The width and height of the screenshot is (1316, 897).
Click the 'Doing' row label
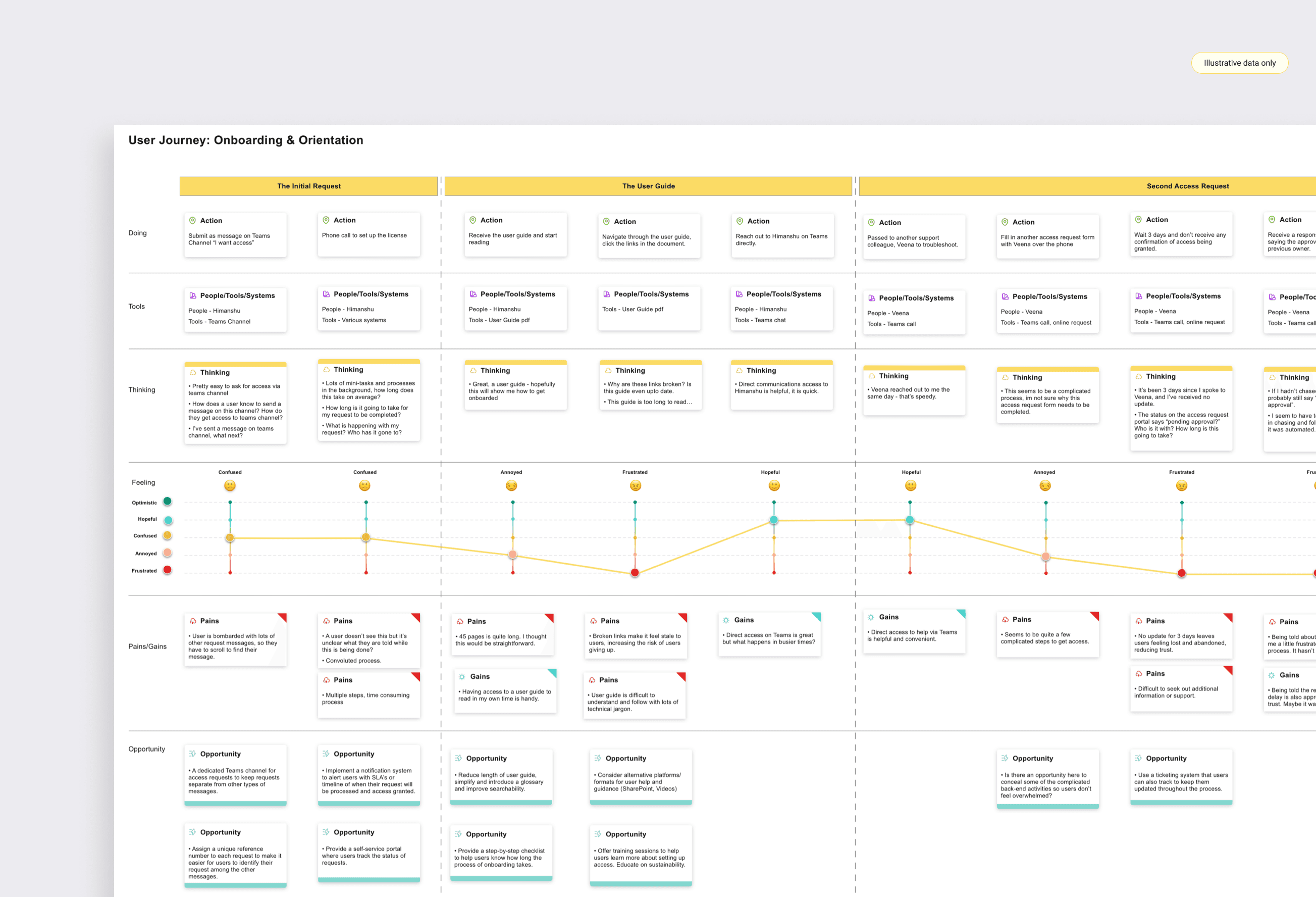click(138, 233)
